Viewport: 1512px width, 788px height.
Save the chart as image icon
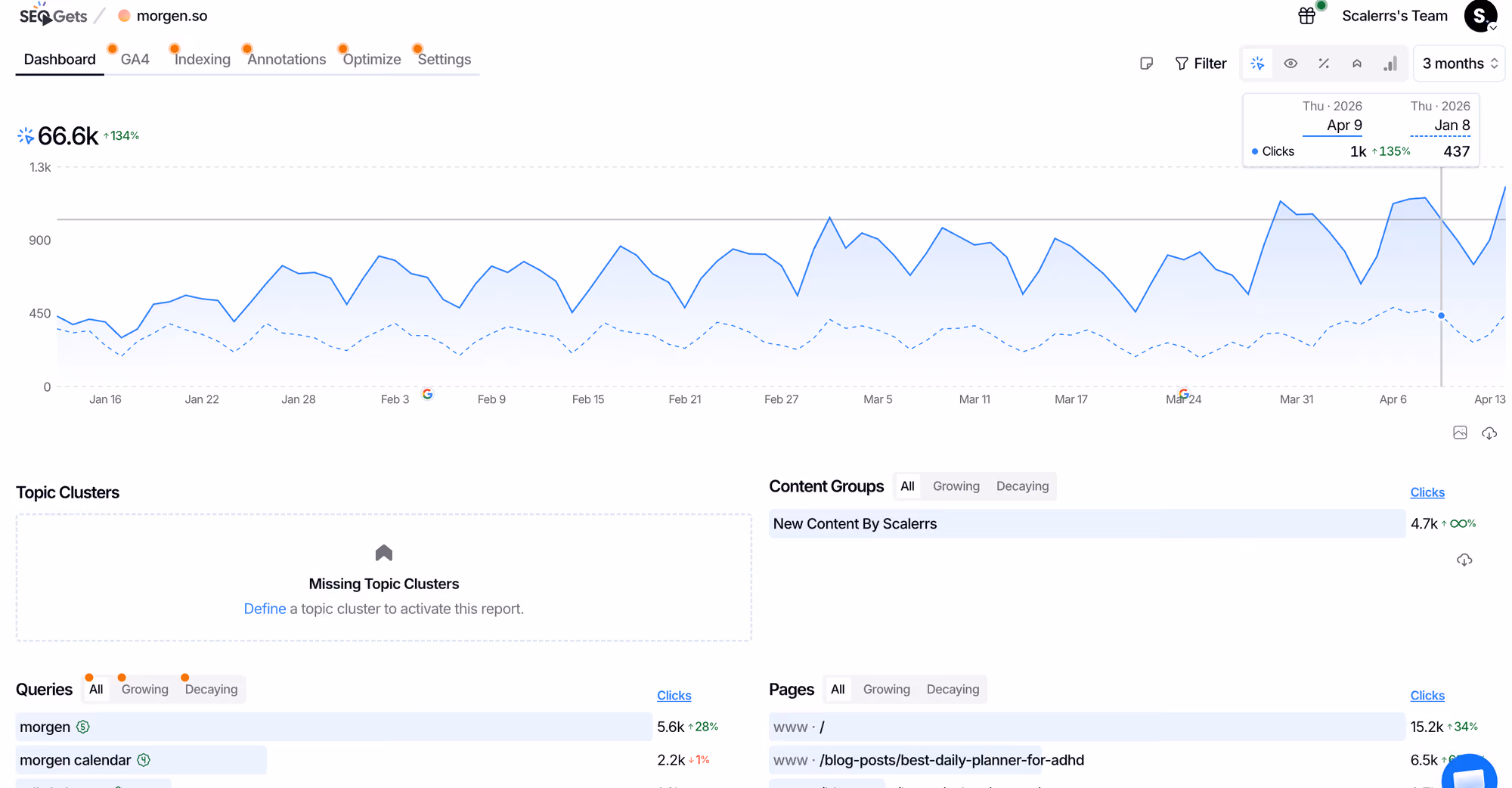[x=1460, y=433]
